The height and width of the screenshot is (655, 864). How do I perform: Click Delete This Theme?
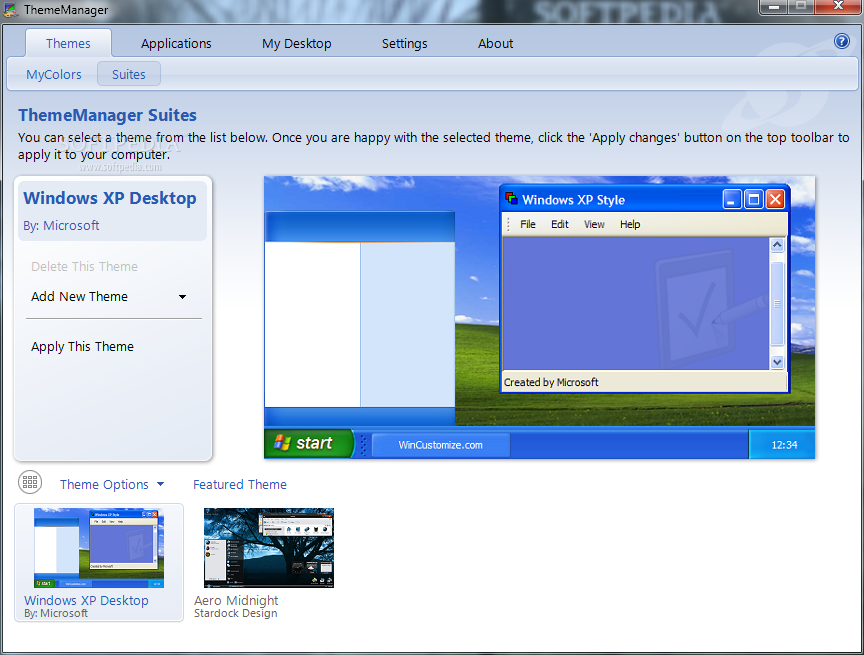click(84, 267)
